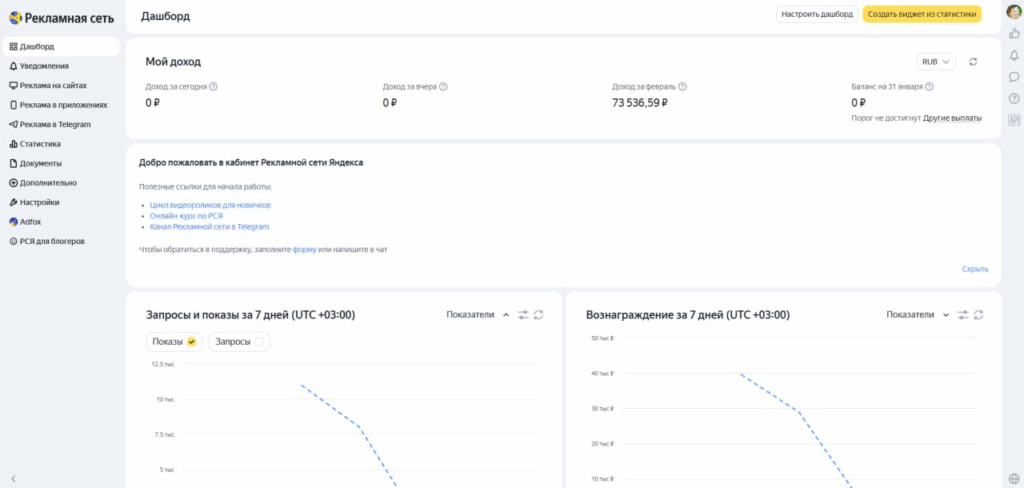Open the notifications bell in right sidebar

pos(1014,55)
